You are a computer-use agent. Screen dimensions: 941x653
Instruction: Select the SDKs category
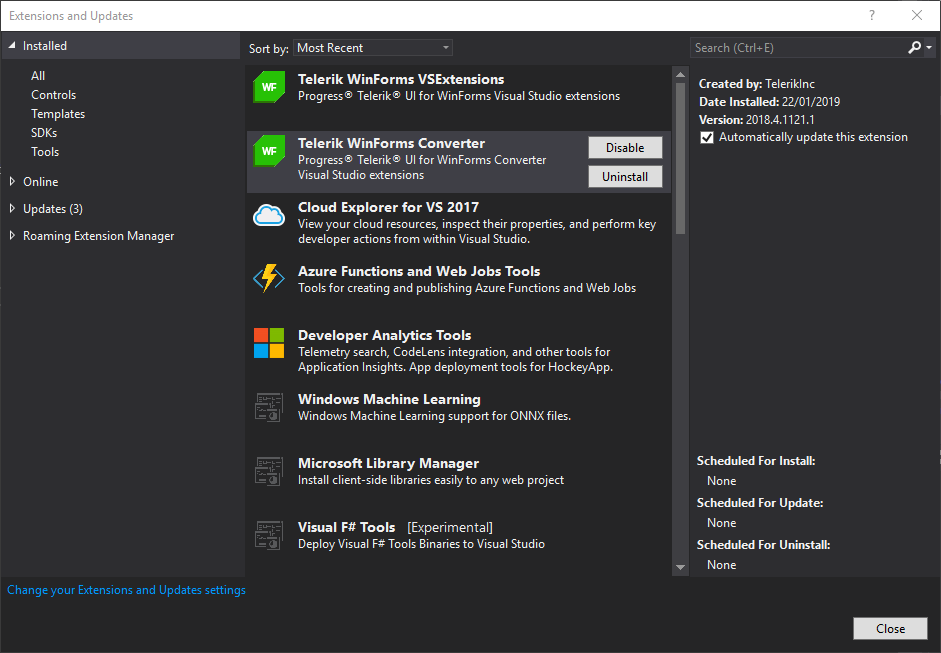[44, 133]
